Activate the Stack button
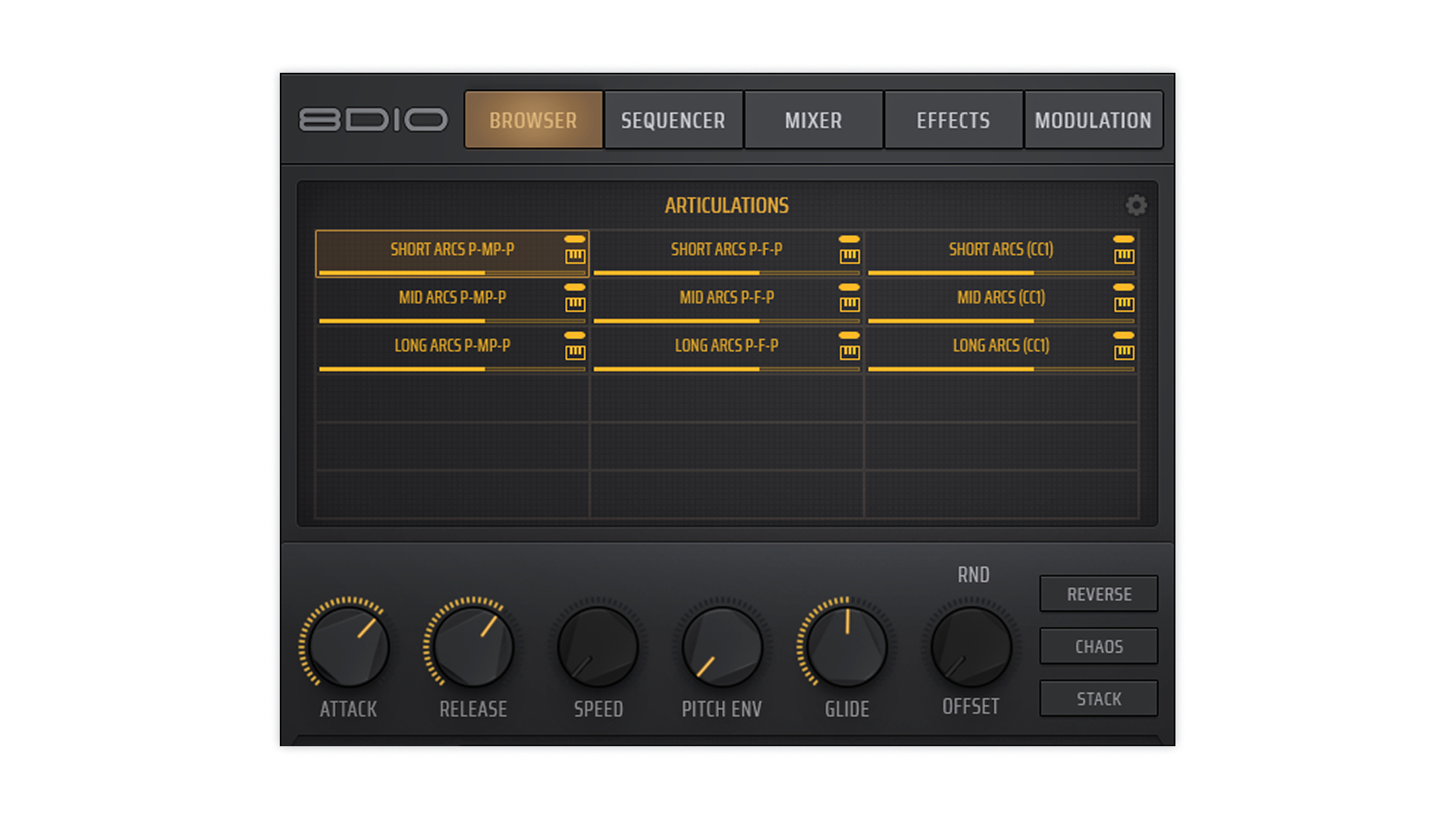The height and width of the screenshot is (819, 1456). pos(1098,698)
